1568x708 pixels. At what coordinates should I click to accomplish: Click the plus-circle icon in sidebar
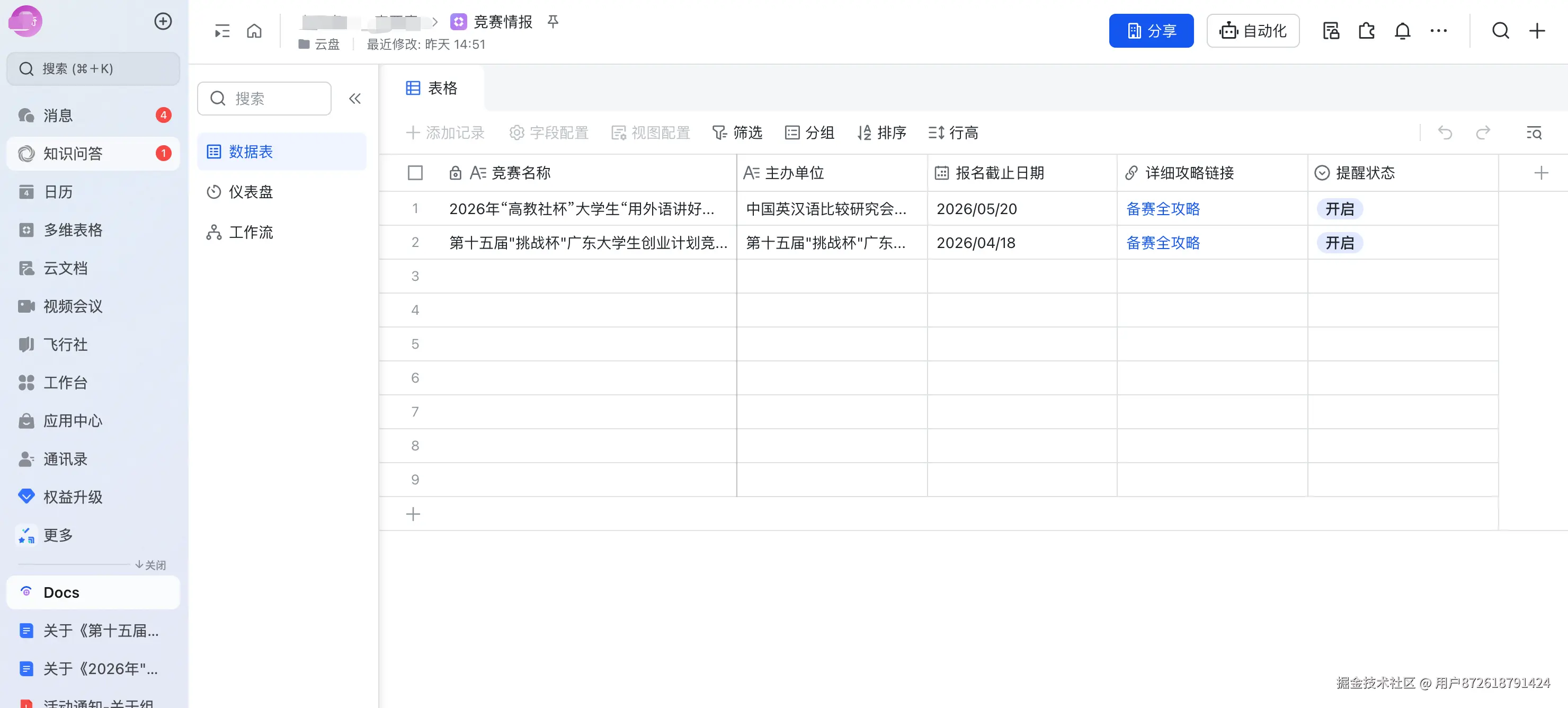click(163, 21)
